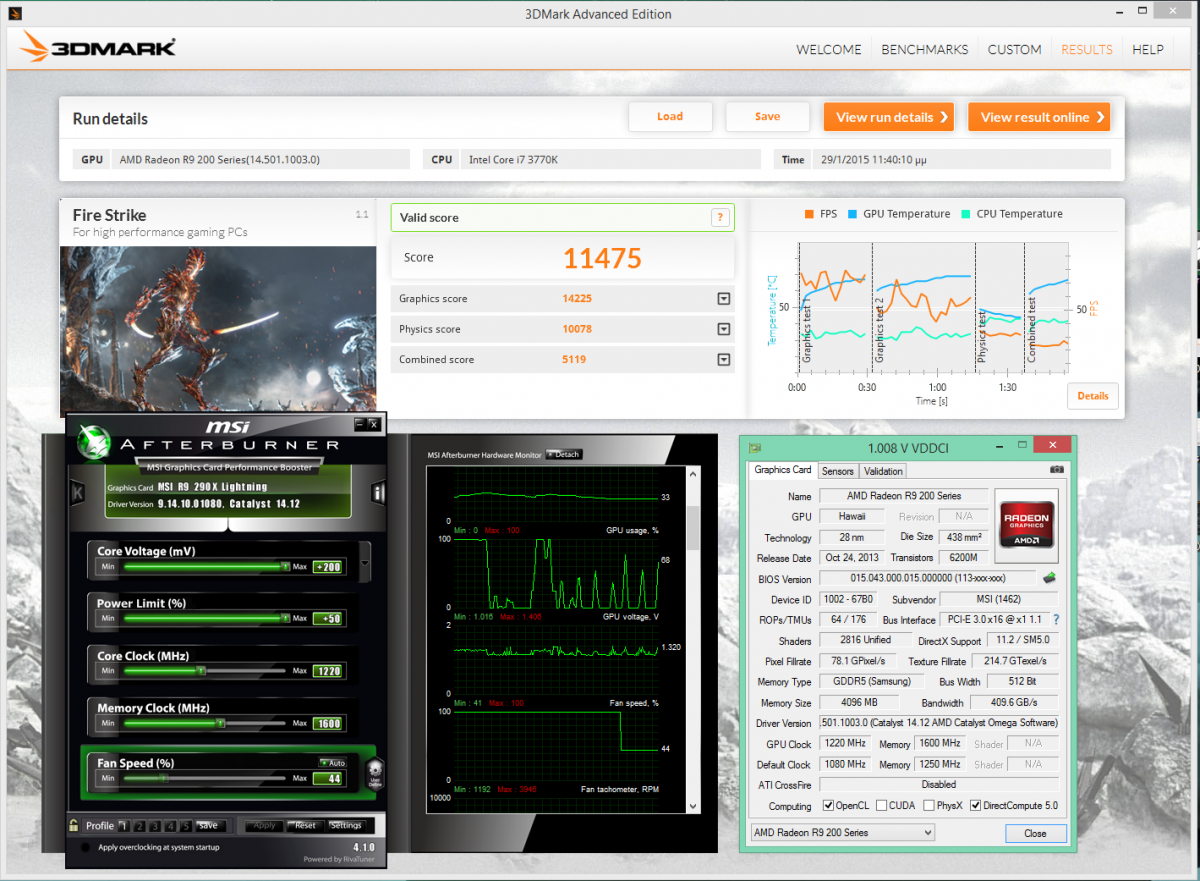Click Afterburner Reset button
Image resolution: width=1200 pixels, height=881 pixels.
pos(305,826)
